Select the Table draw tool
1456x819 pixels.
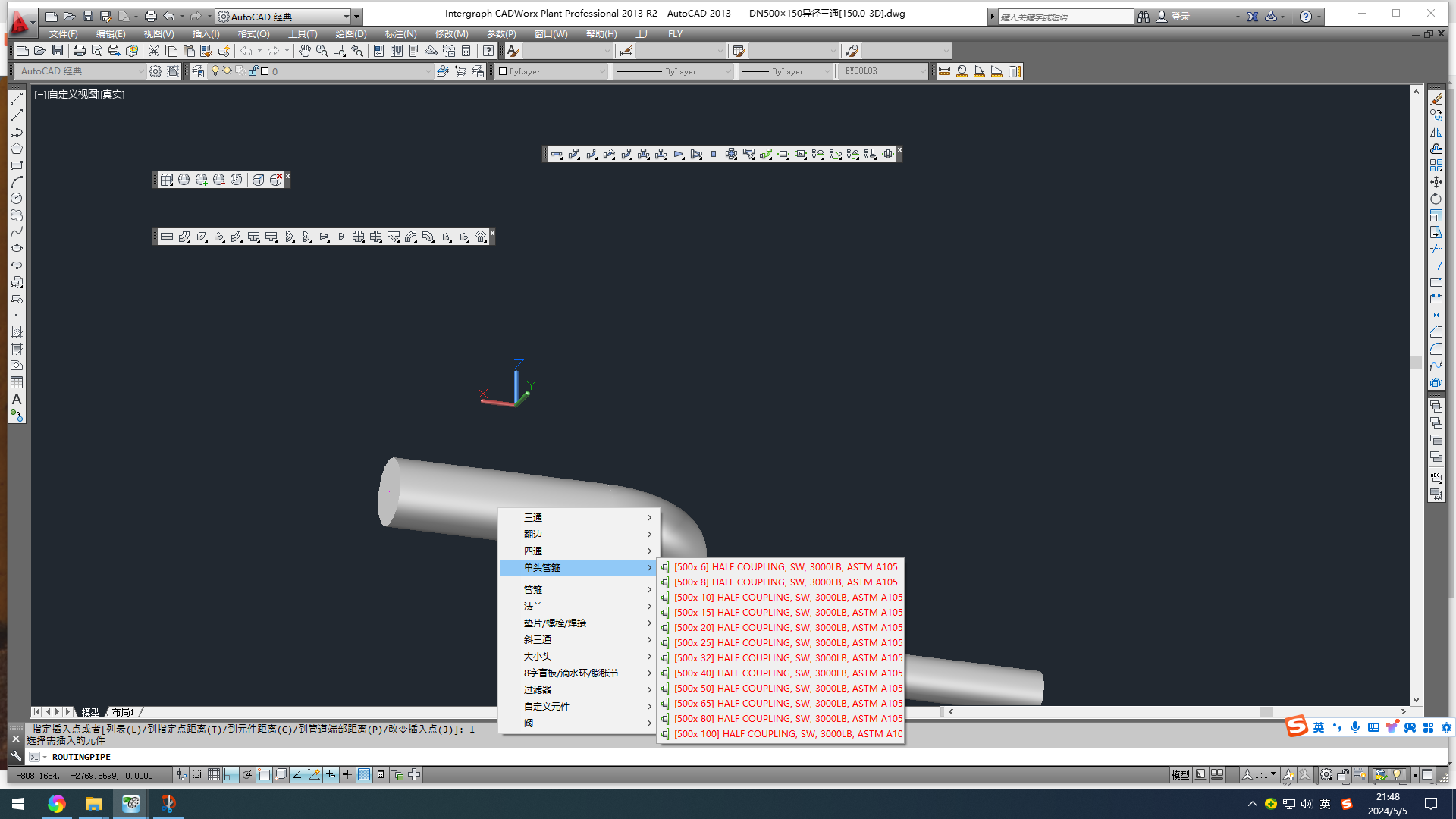tap(17, 382)
